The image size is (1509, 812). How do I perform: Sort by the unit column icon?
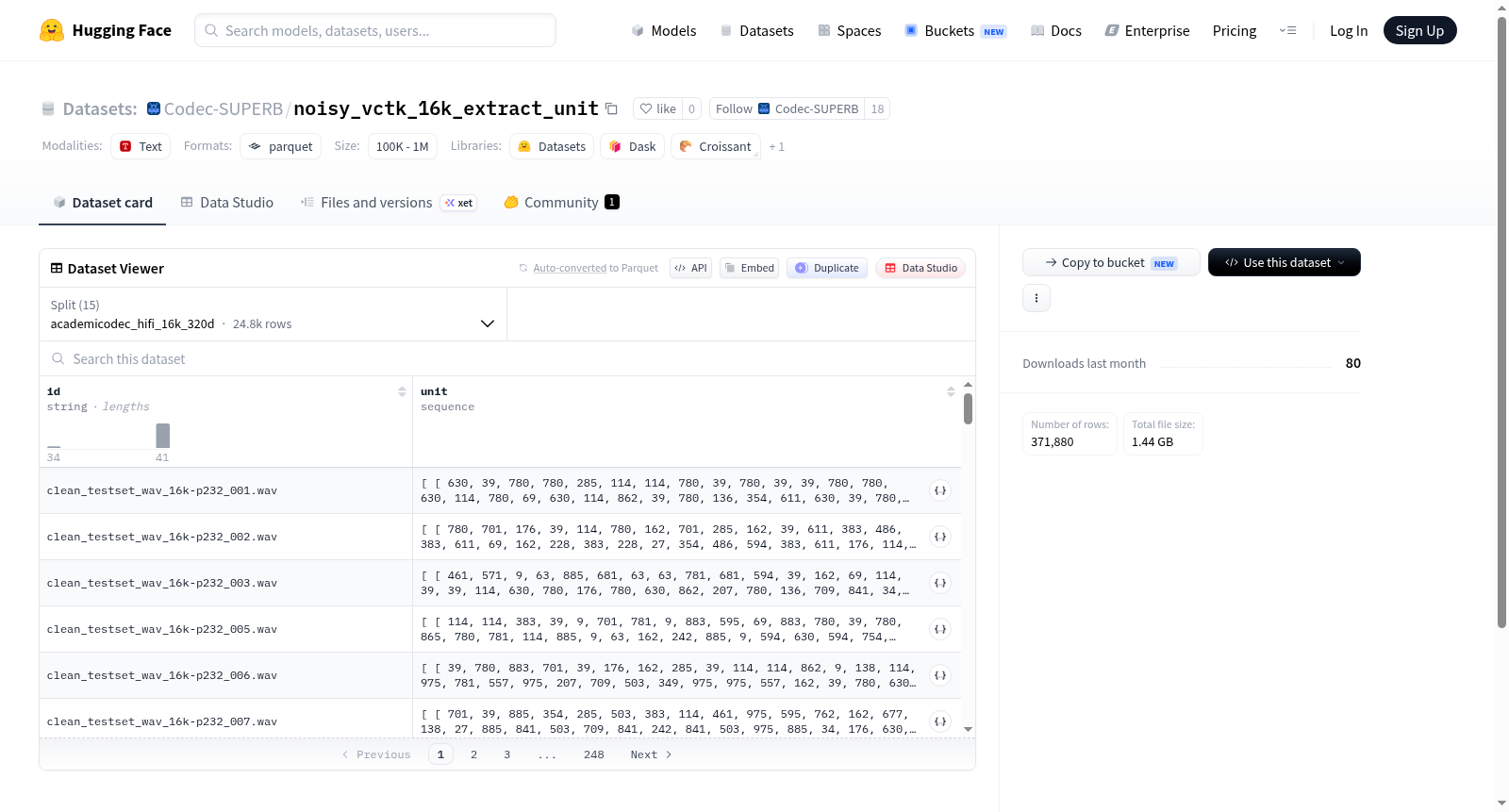point(951,391)
